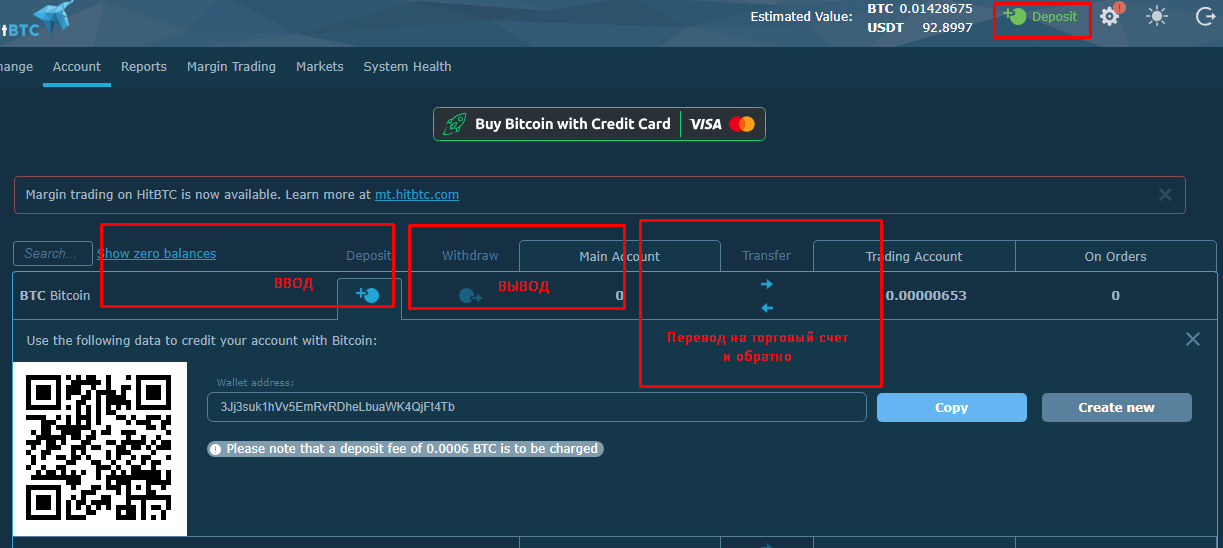Dismiss the margin trading notice
The width and height of the screenshot is (1223, 548).
click(1165, 195)
